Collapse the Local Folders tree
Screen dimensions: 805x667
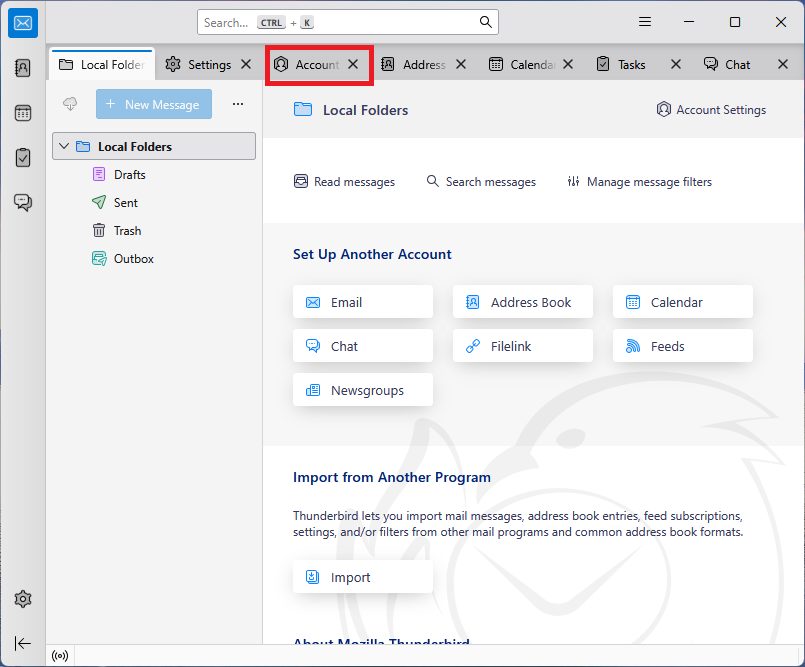coord(64,146)
